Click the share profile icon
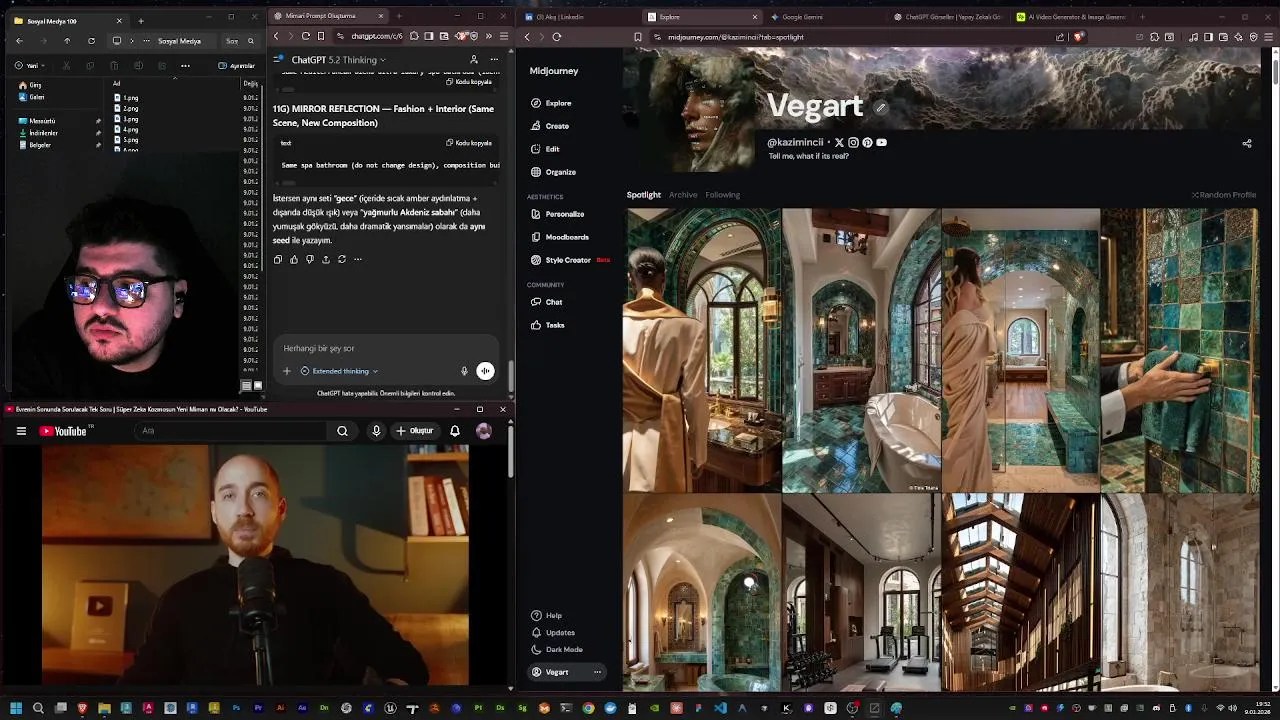The image size is (1280, 720). click(1247, 144)
